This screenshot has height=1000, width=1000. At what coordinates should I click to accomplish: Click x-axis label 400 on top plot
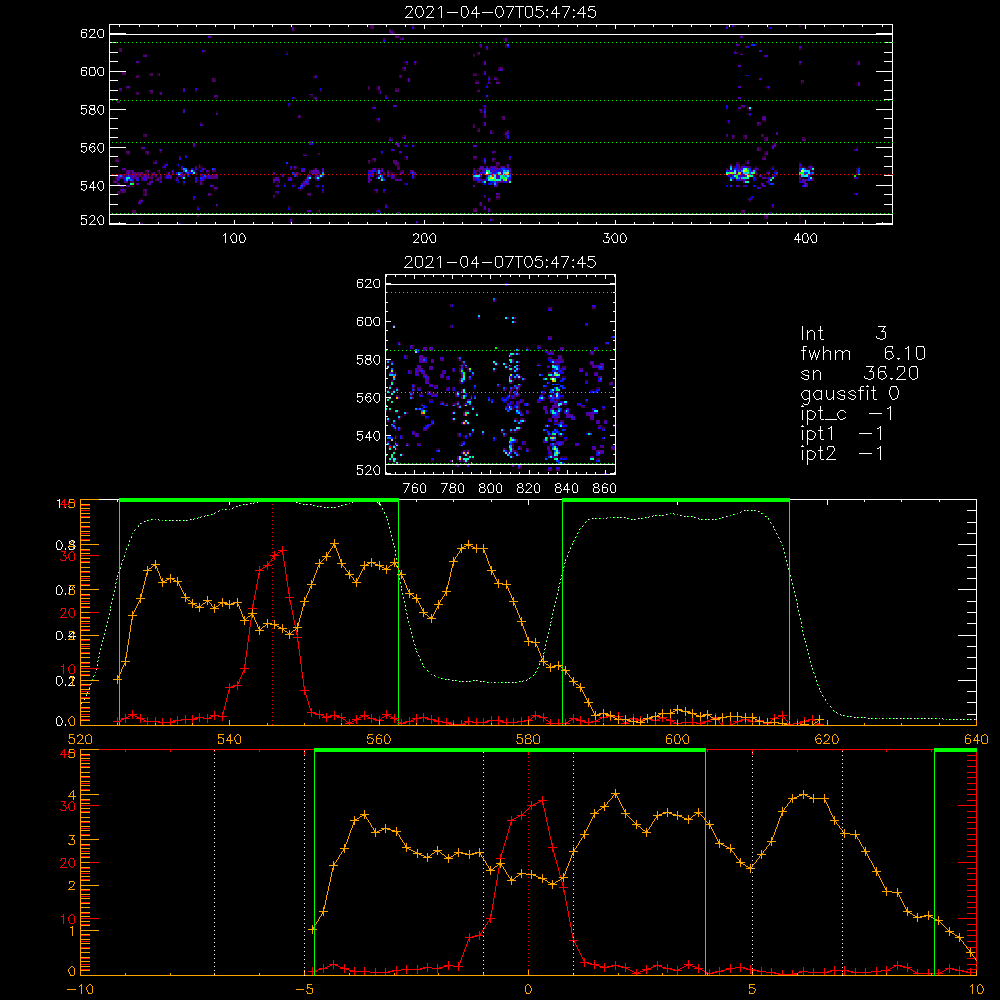point(805,239)
